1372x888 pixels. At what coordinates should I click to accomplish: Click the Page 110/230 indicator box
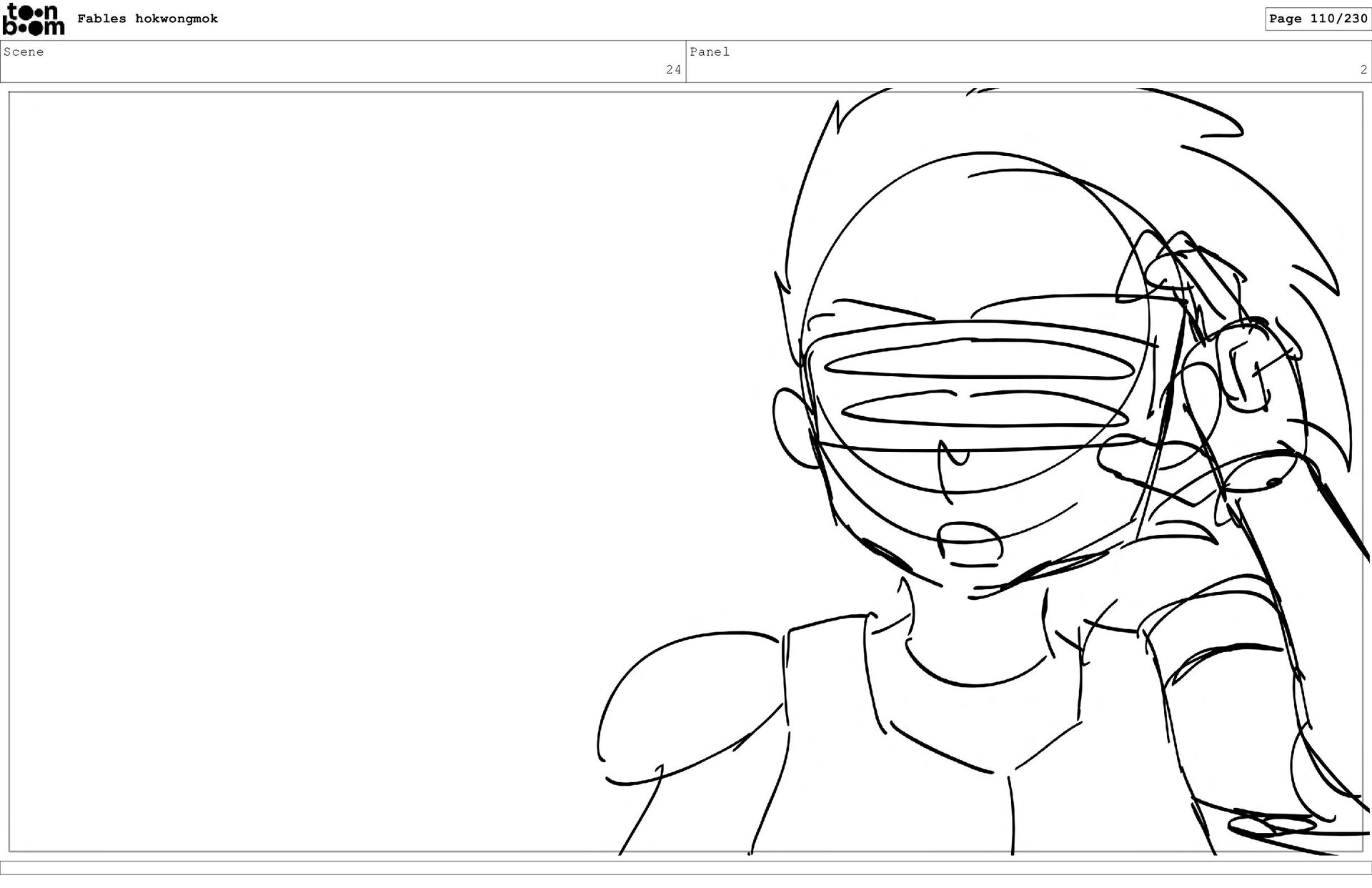tap(1318, 19)
